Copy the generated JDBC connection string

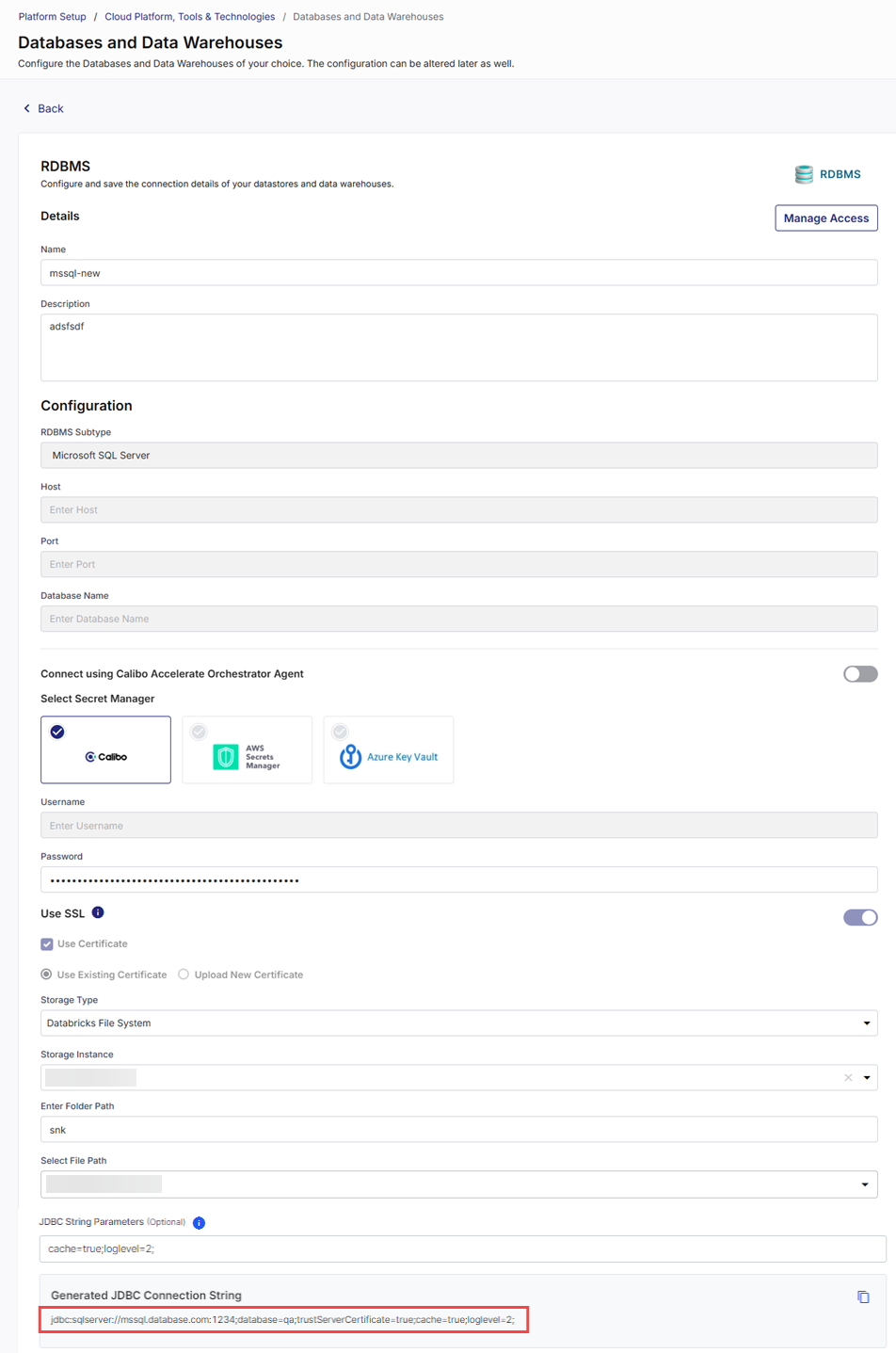863,1297
